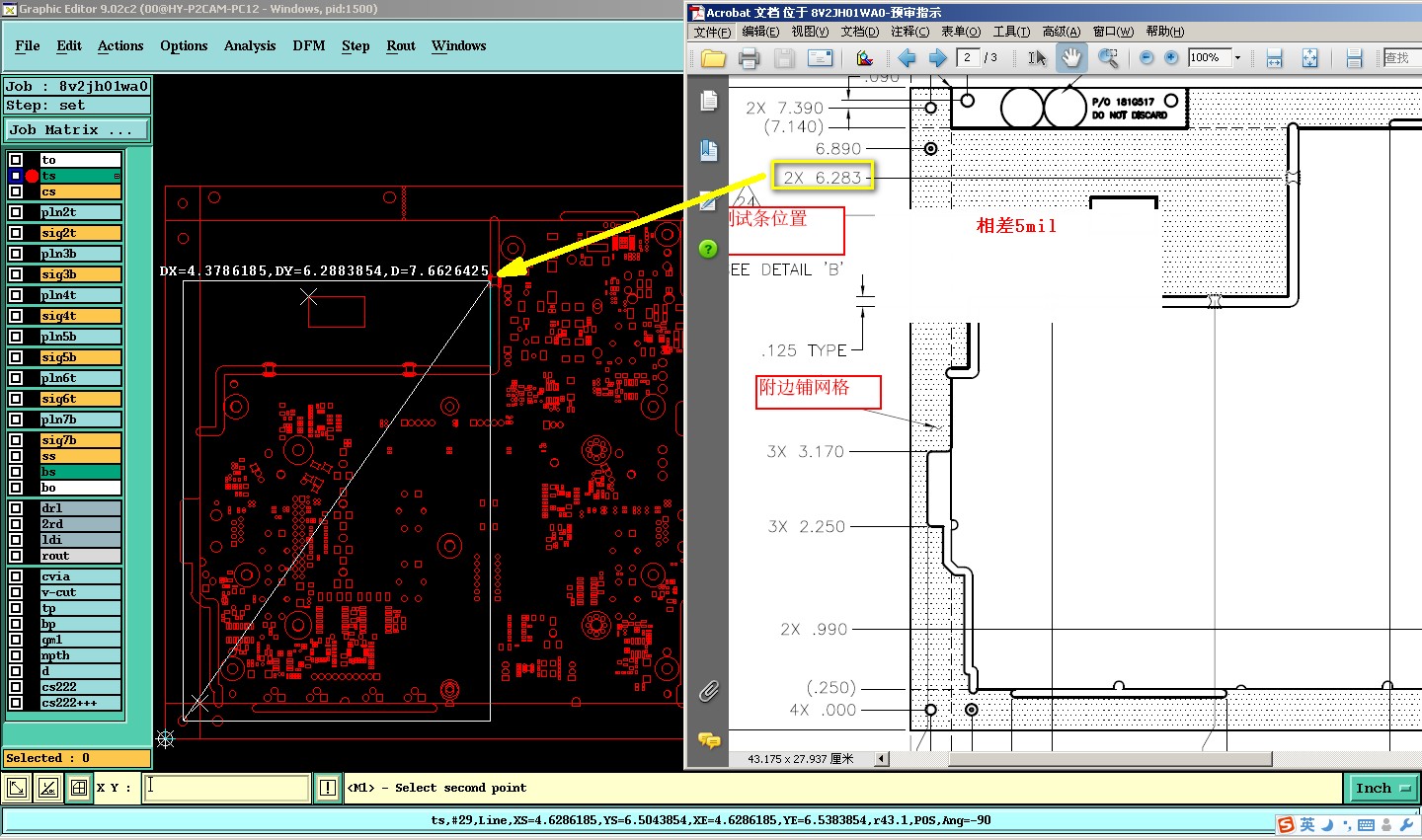
Task: Zoom in with the plus button
Action: 1171,57
